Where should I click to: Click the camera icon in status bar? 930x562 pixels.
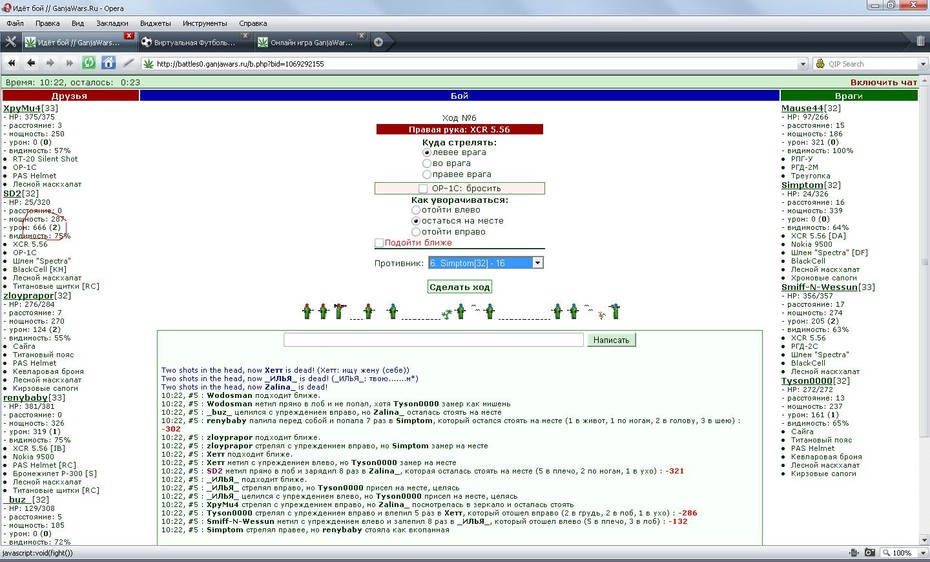[x=870, y=553]
